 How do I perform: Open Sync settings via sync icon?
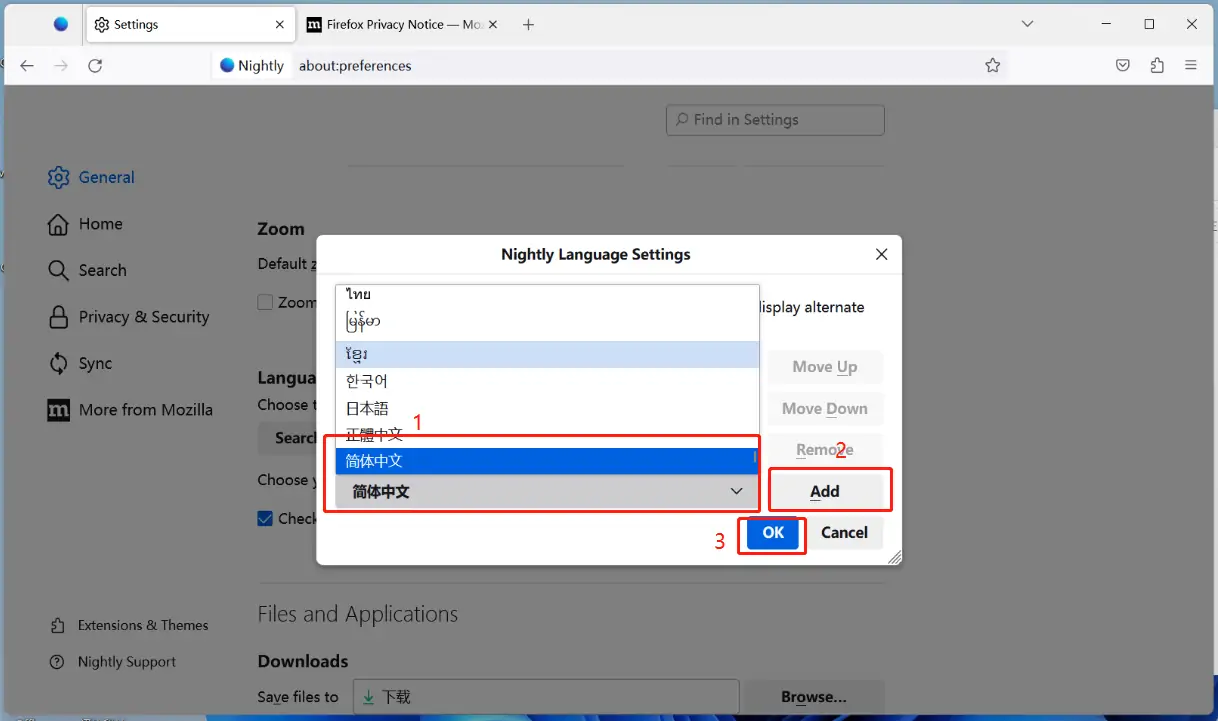pyautogui.click(x=58, y=363)
